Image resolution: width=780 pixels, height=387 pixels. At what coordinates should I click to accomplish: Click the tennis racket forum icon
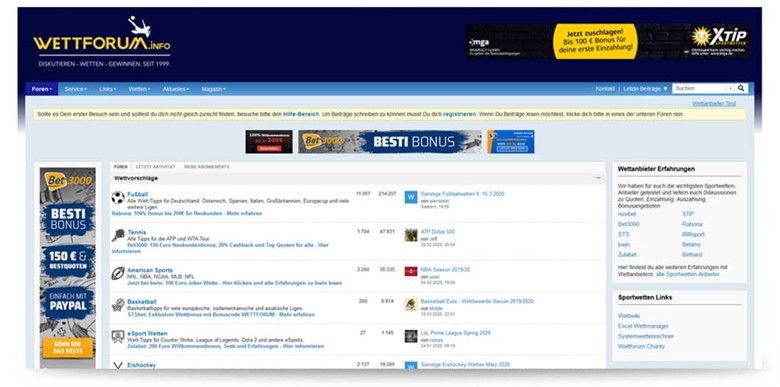pos(118,235)
